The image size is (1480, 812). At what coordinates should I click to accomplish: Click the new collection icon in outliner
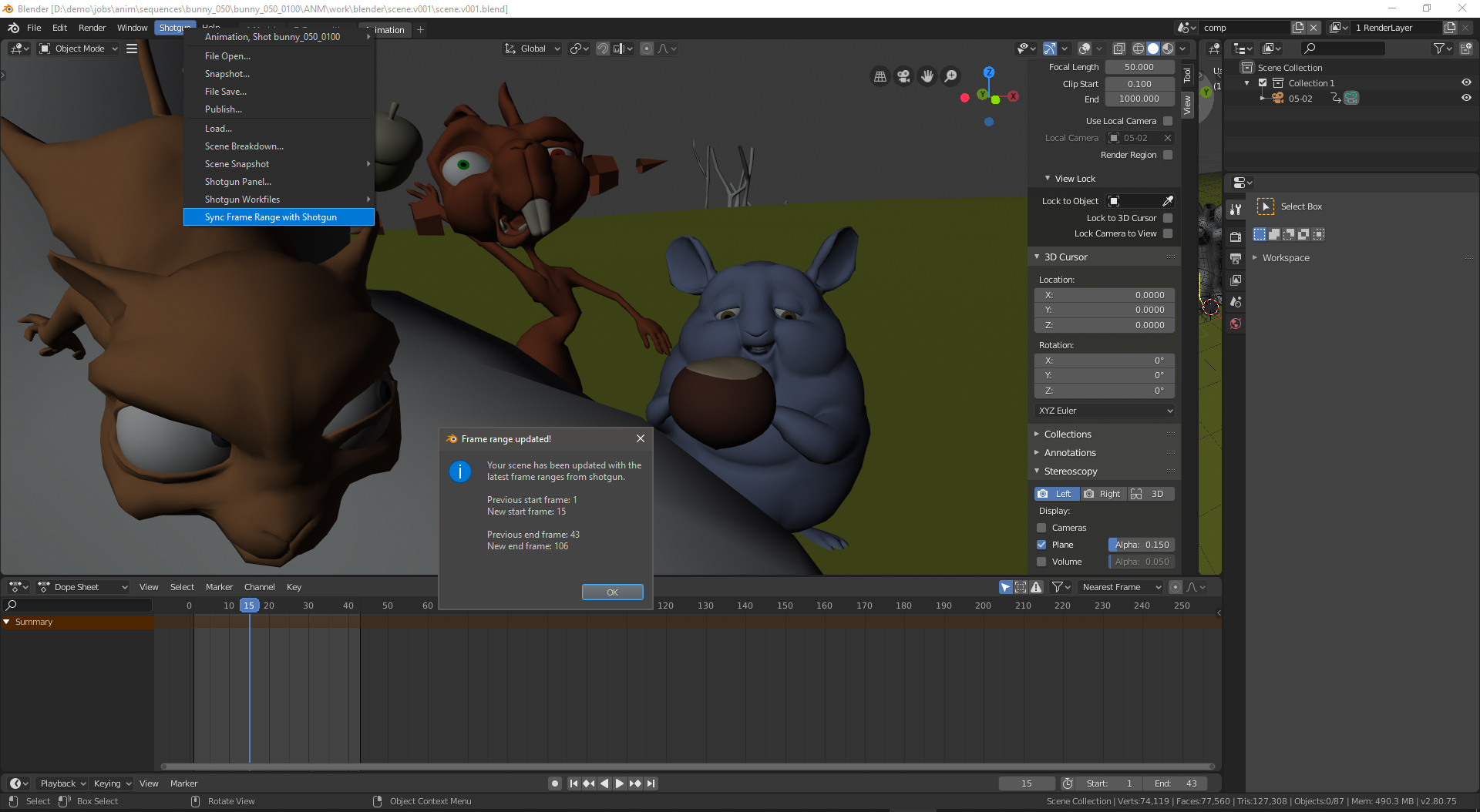pos(1465,49)
